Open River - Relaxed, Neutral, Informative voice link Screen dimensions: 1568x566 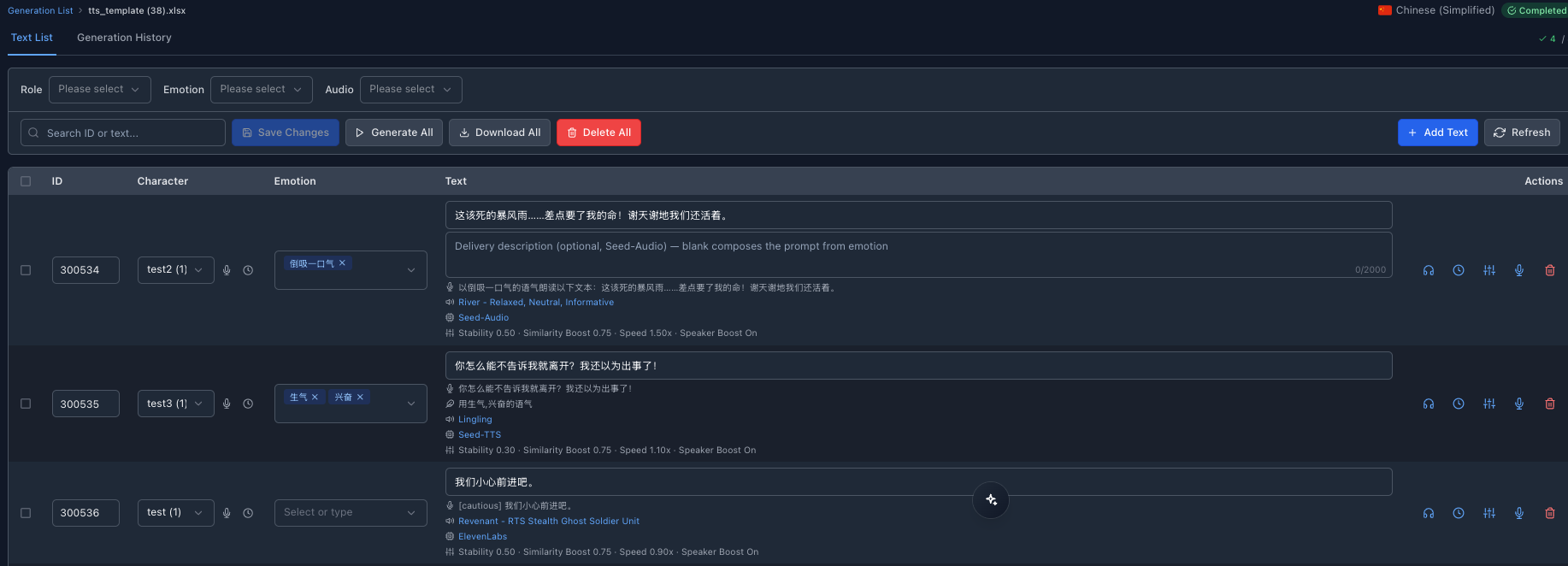click(536, 303)
